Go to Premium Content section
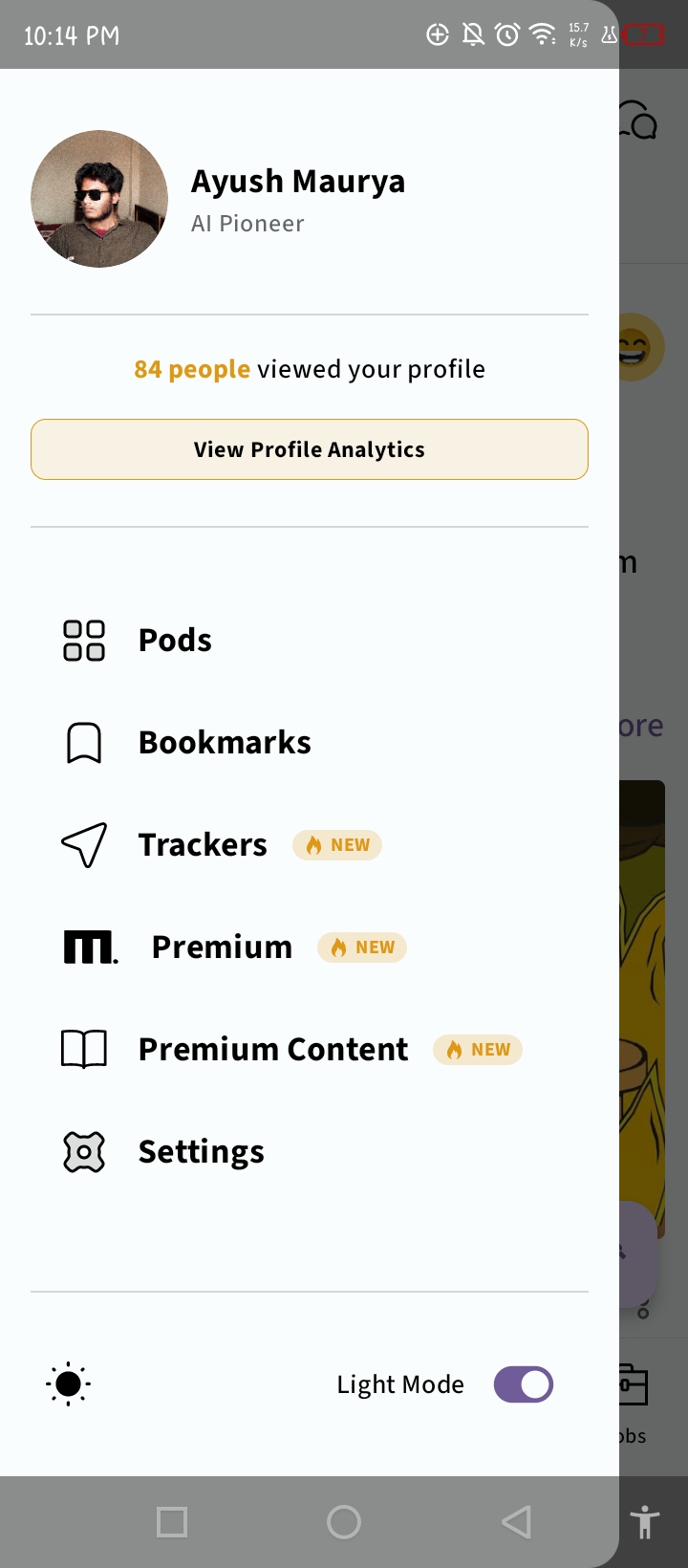 pyautogui.click(x=273, y=1050)
